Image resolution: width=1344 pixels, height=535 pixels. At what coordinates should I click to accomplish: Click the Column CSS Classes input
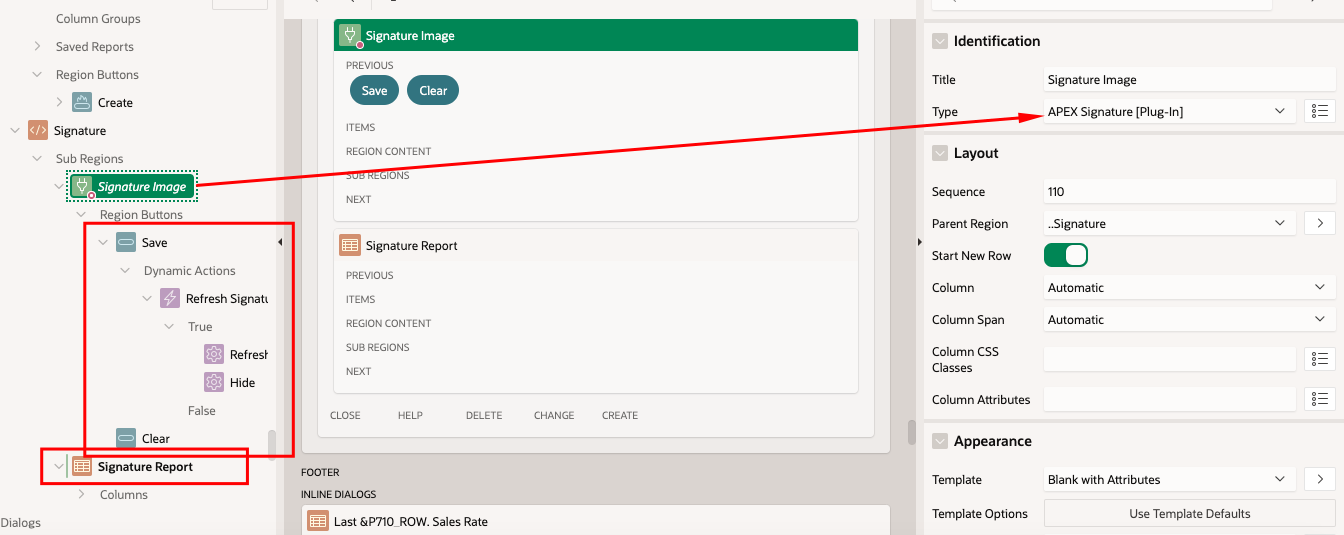(1169, 359)
